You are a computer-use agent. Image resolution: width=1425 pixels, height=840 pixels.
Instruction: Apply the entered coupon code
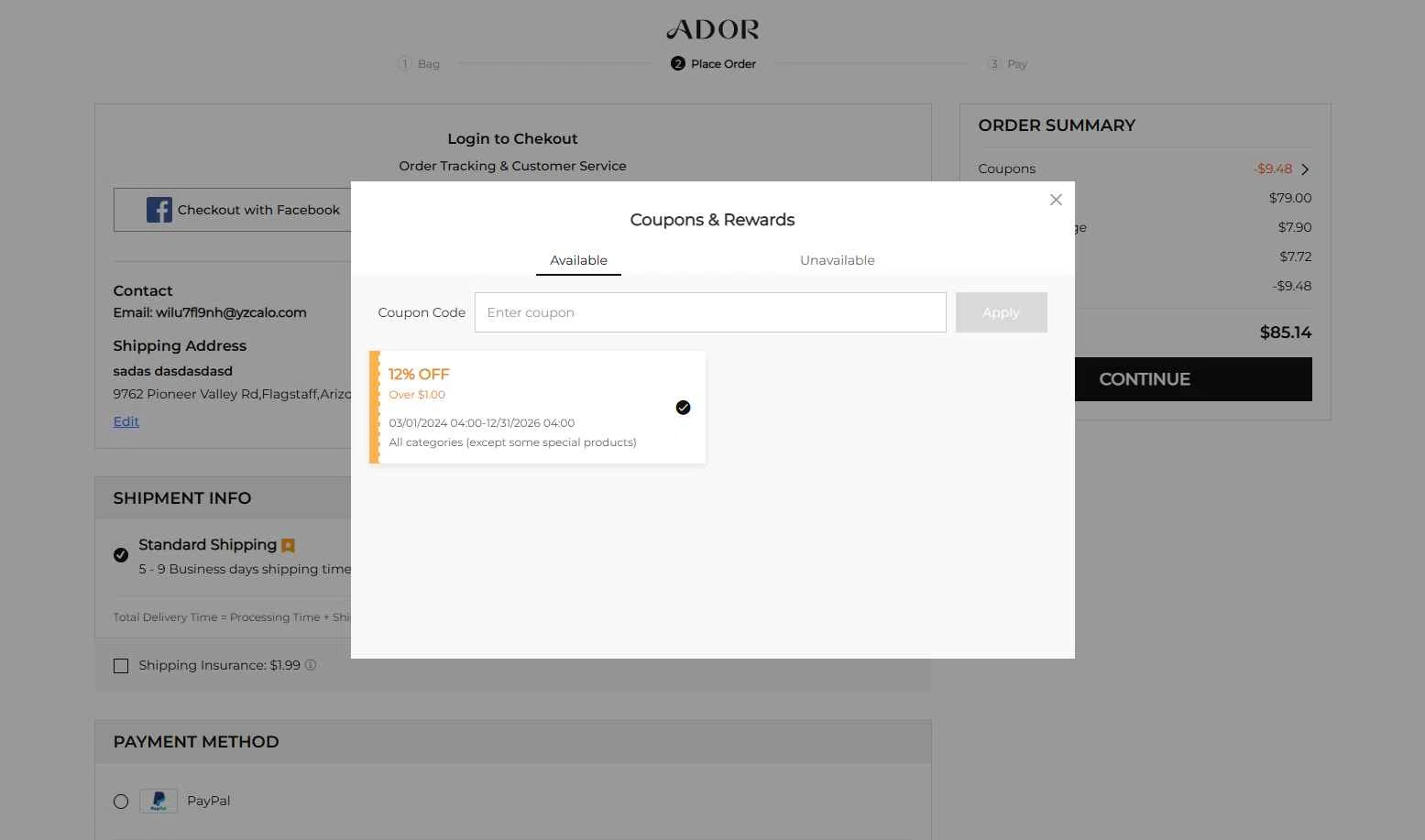click(x=1001, y=312)
